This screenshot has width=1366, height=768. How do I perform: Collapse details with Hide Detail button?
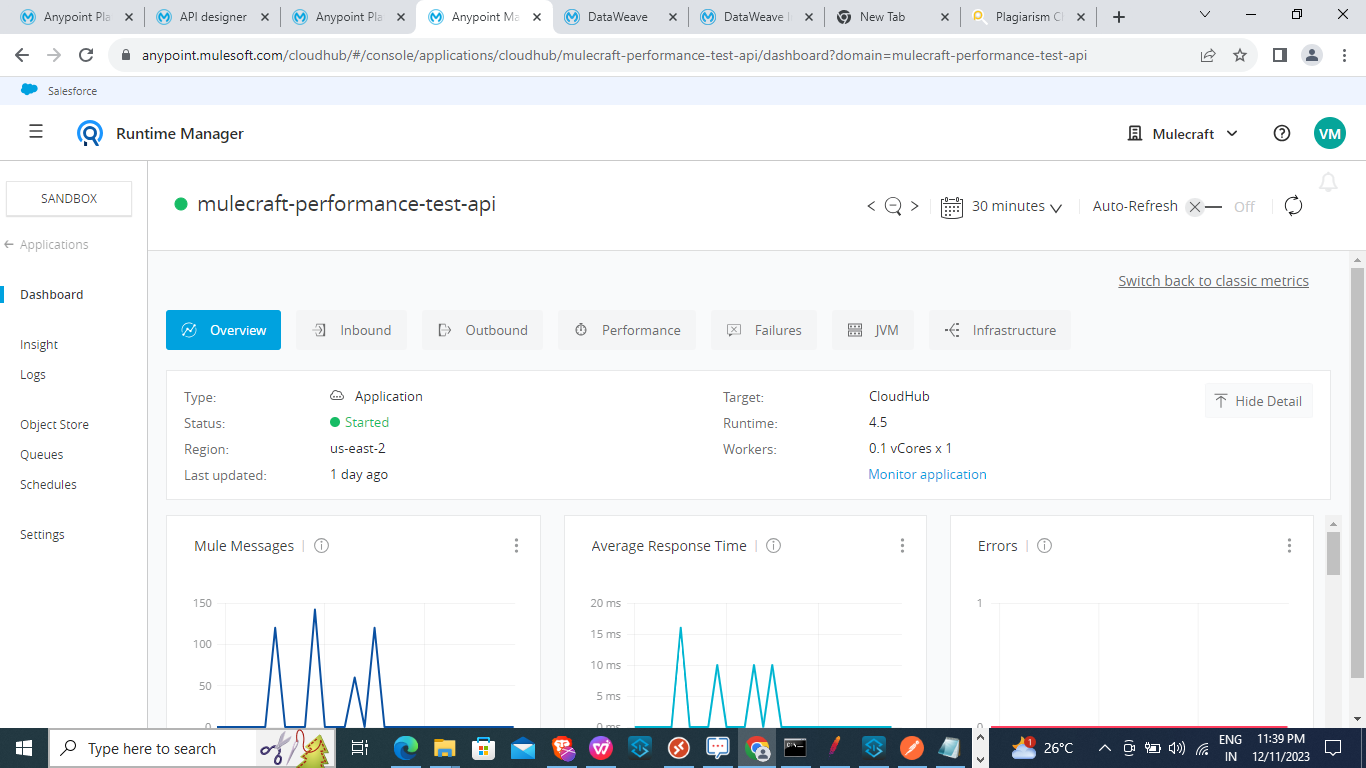click(1258, 401)
